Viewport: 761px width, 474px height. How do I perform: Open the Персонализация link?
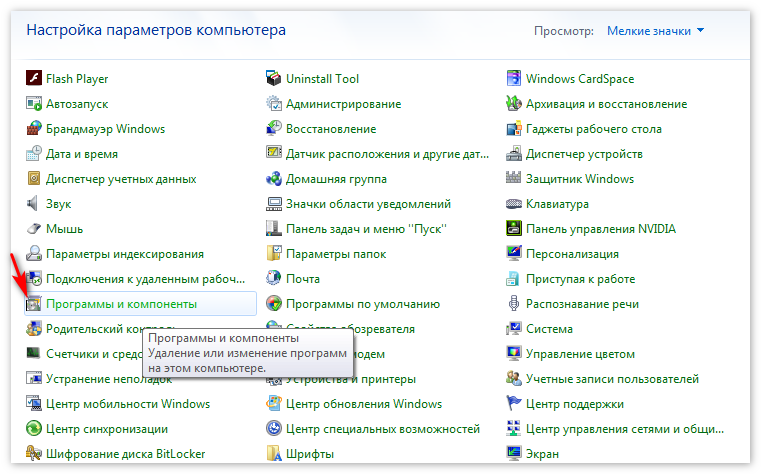pos(573,254)
